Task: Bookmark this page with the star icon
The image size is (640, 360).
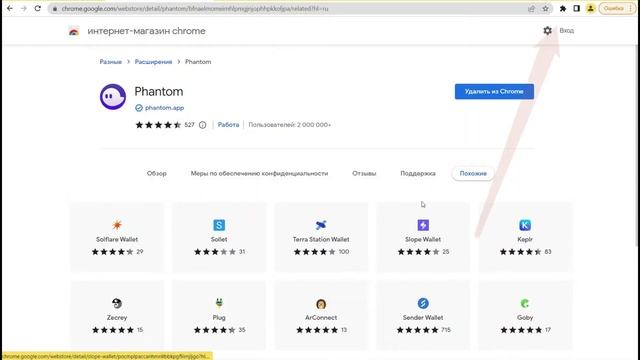Action: (546, 9)
